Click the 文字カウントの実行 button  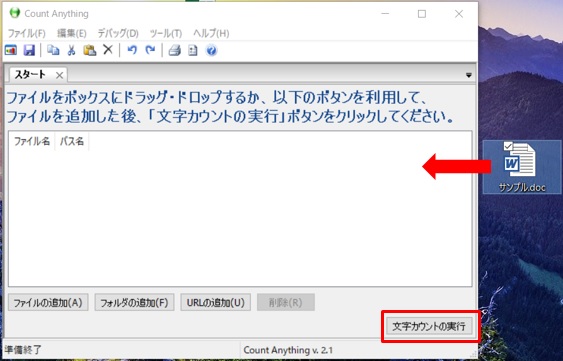[x=429, y=326]
